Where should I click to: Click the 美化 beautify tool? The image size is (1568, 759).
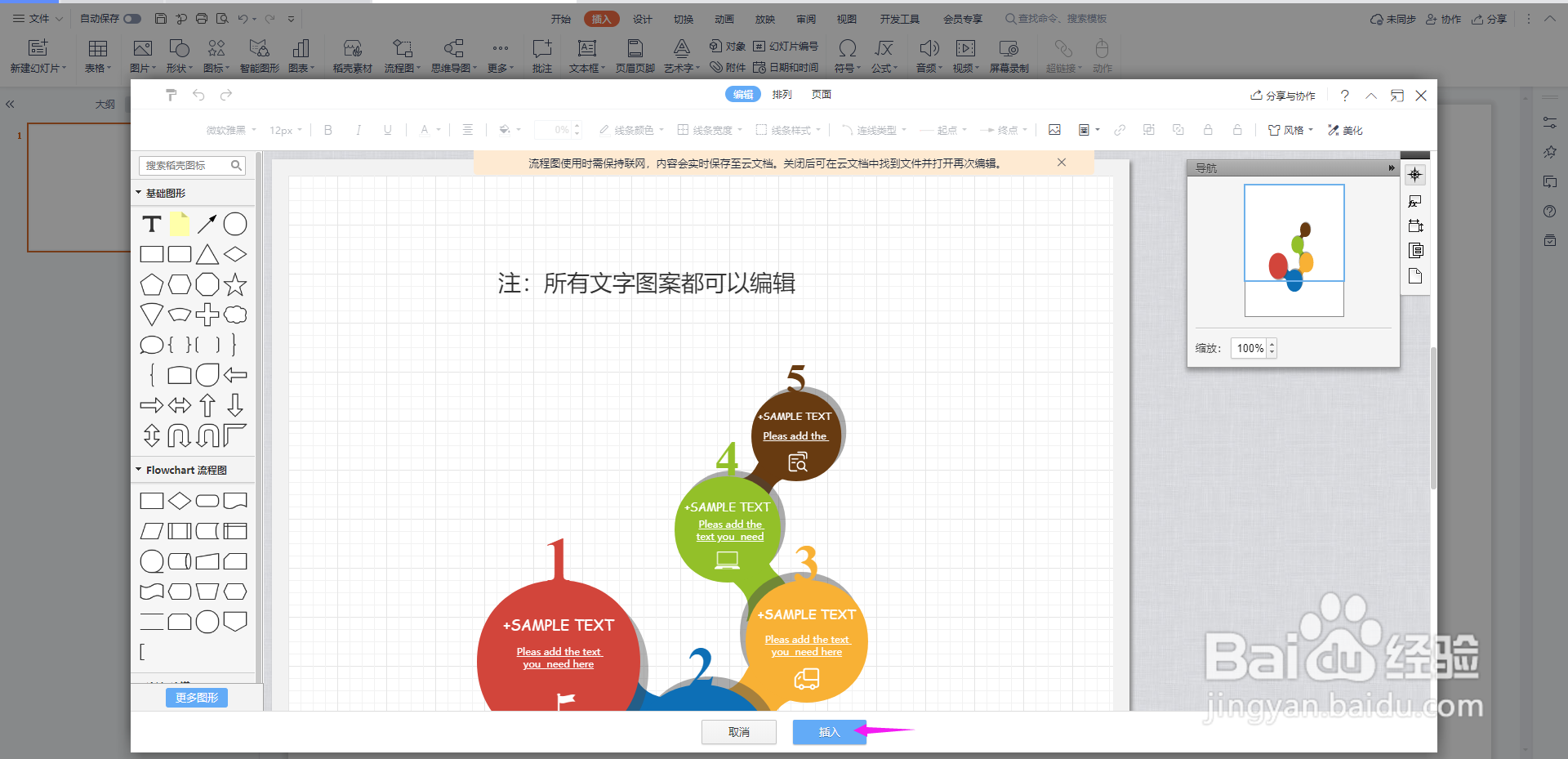coord(1344,129)
